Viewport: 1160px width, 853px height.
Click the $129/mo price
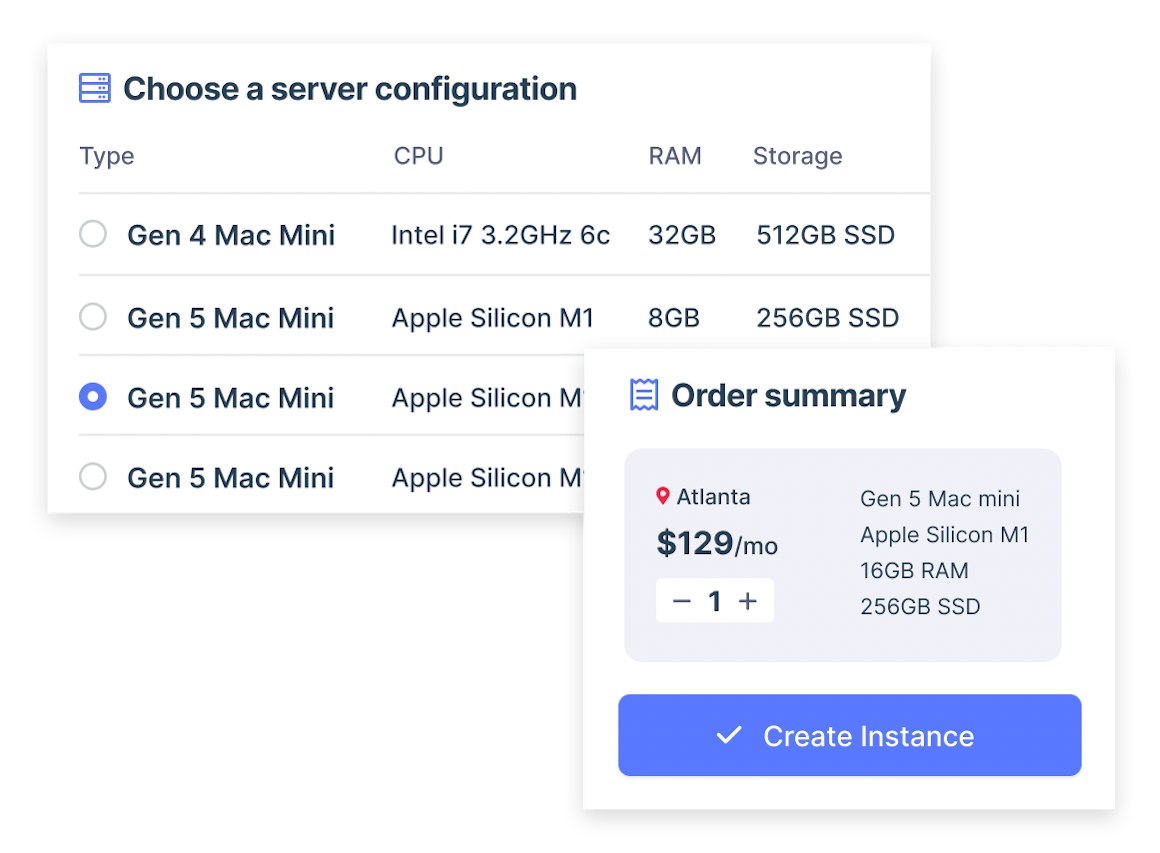pos(717,544)
